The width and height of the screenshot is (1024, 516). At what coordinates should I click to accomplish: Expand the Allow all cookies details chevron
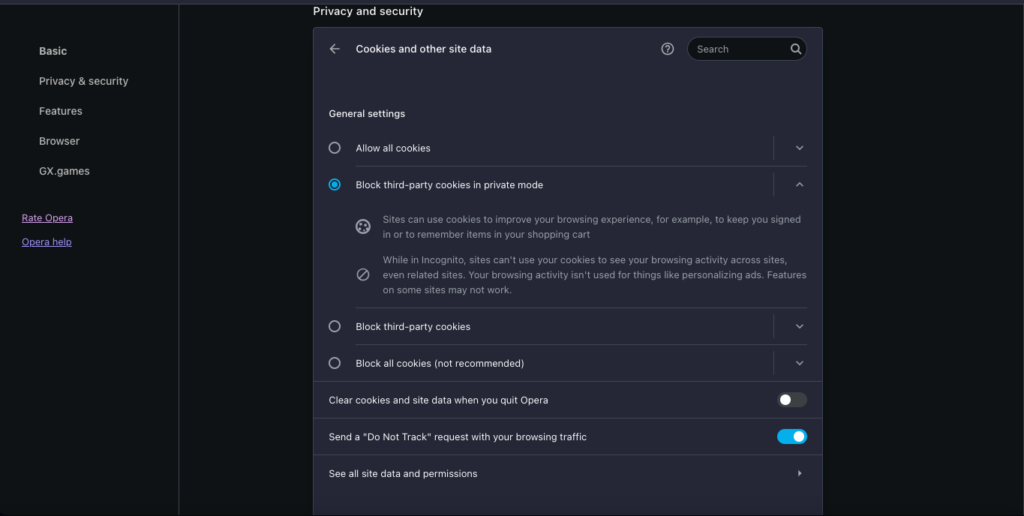coord(799,148)
